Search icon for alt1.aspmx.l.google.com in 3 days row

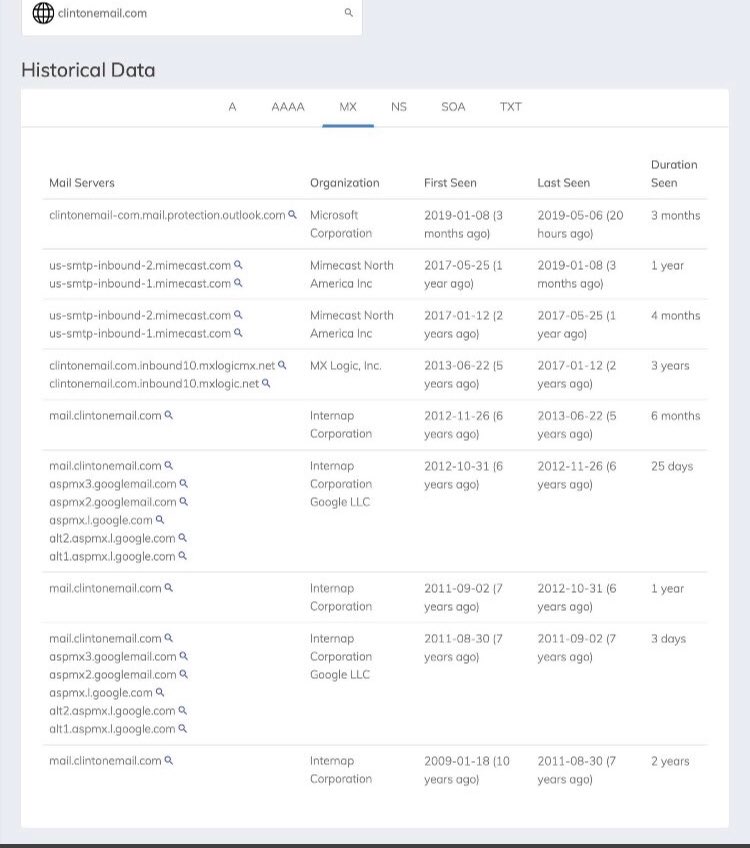pos(183,728)
